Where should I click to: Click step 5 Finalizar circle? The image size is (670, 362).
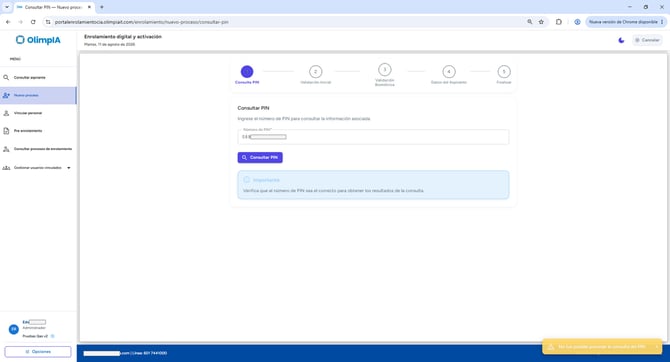tap(504, 71)
